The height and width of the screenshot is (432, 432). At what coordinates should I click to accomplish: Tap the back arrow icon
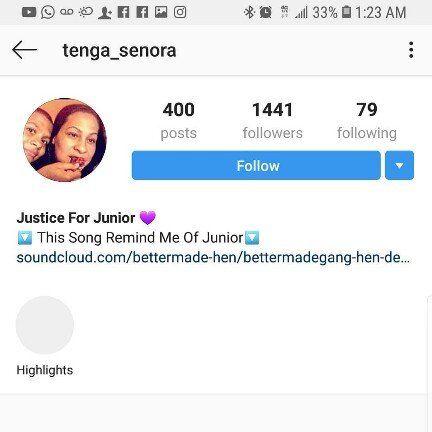tap(24, 50)
